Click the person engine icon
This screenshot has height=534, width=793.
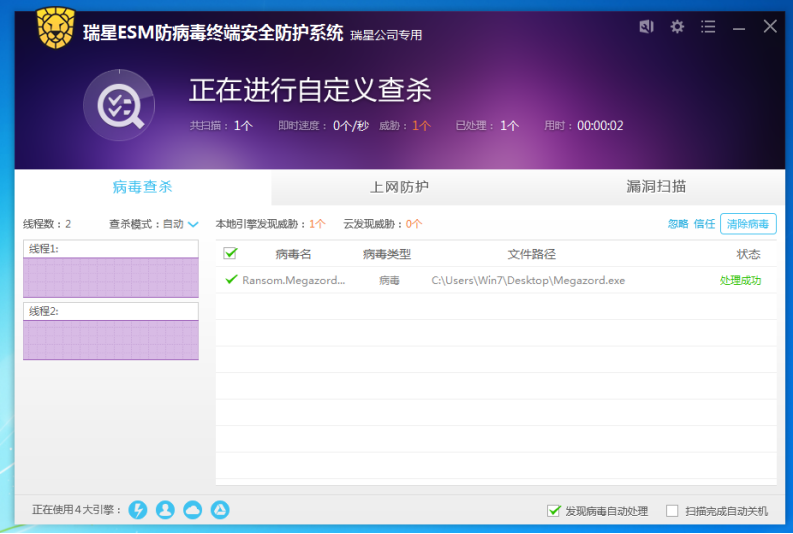[165, 510]
